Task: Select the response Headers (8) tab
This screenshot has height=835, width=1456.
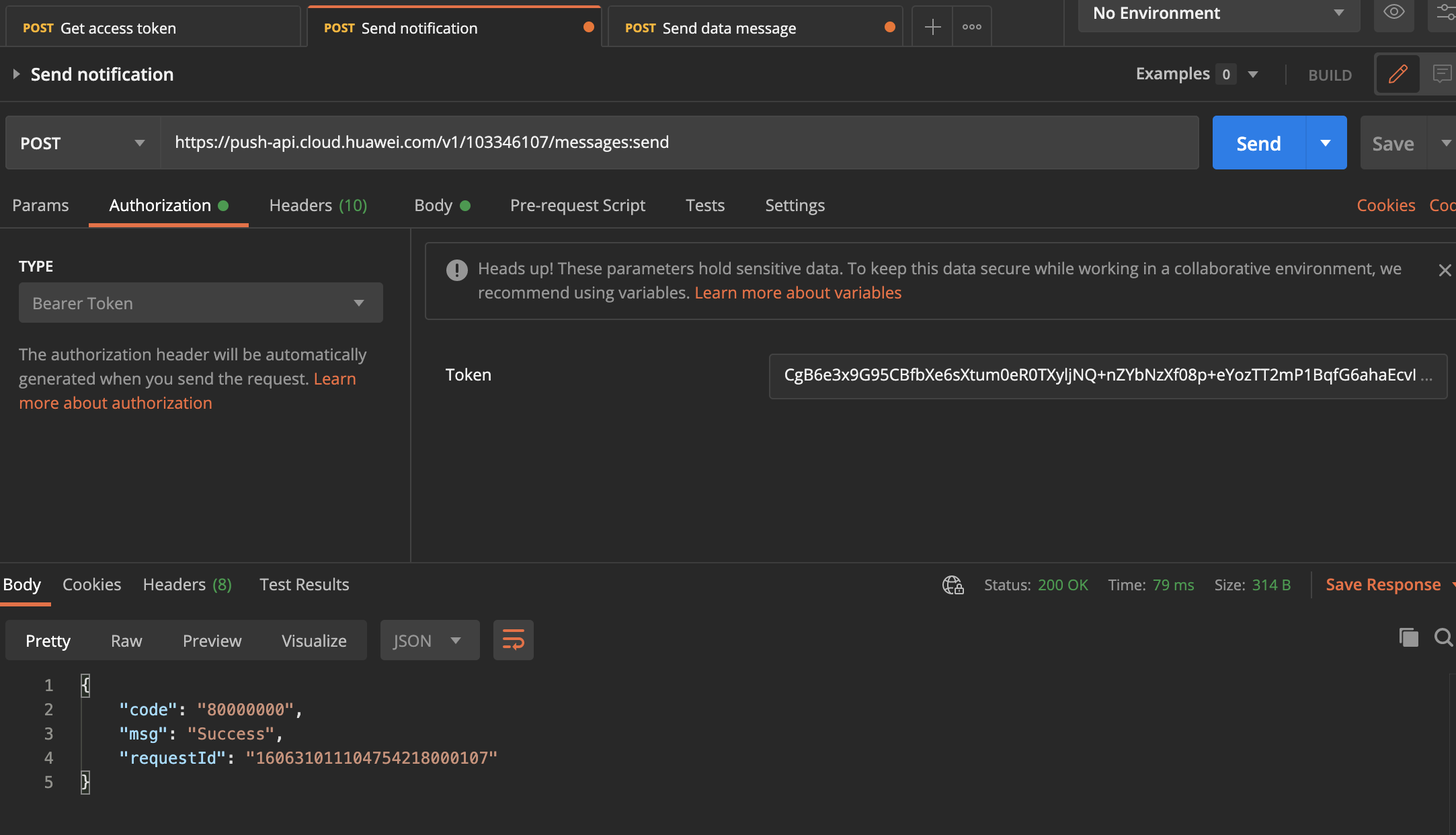Action: coord(187,584)
